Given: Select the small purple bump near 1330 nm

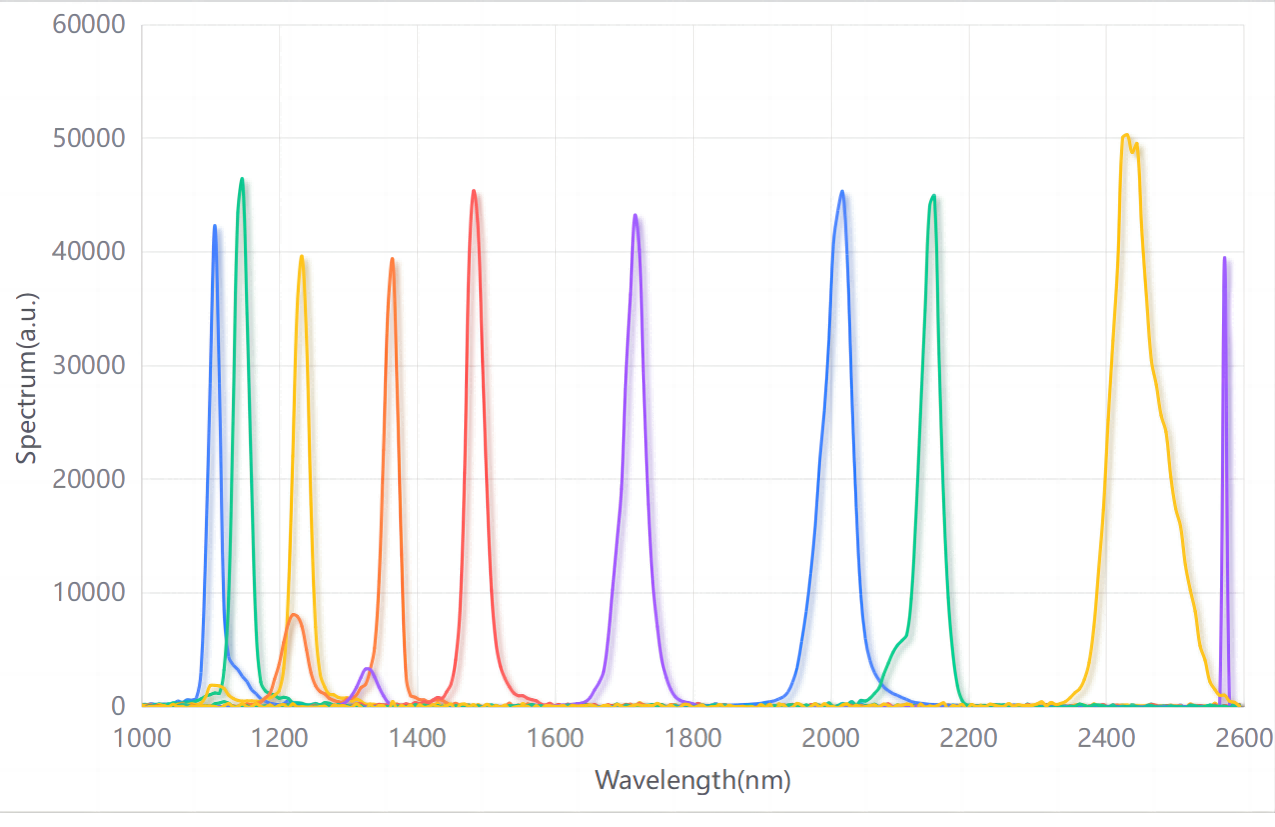Looking at the screenshot, I should point(368,669).
